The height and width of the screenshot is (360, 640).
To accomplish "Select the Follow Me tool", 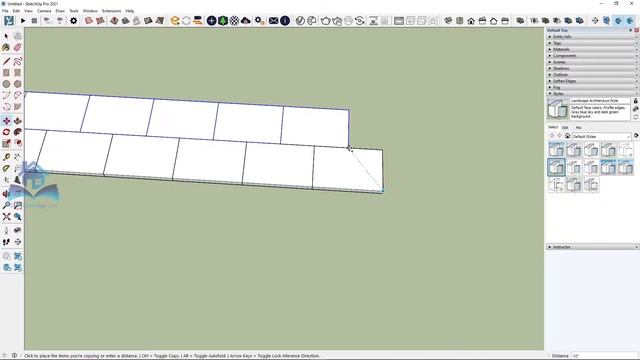I will (x=18, y=132).
